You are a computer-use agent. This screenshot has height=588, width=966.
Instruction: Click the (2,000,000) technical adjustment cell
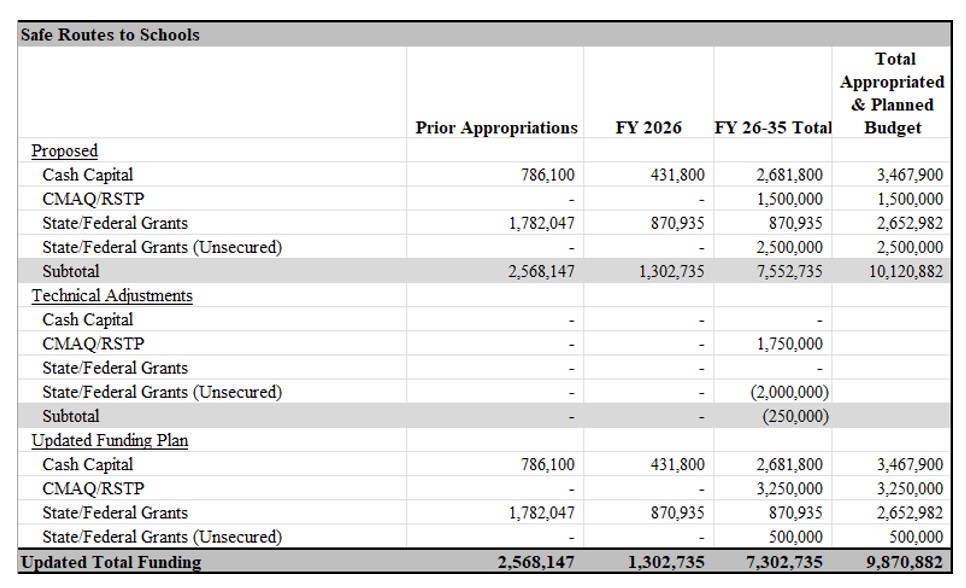(x=790, y=392)
